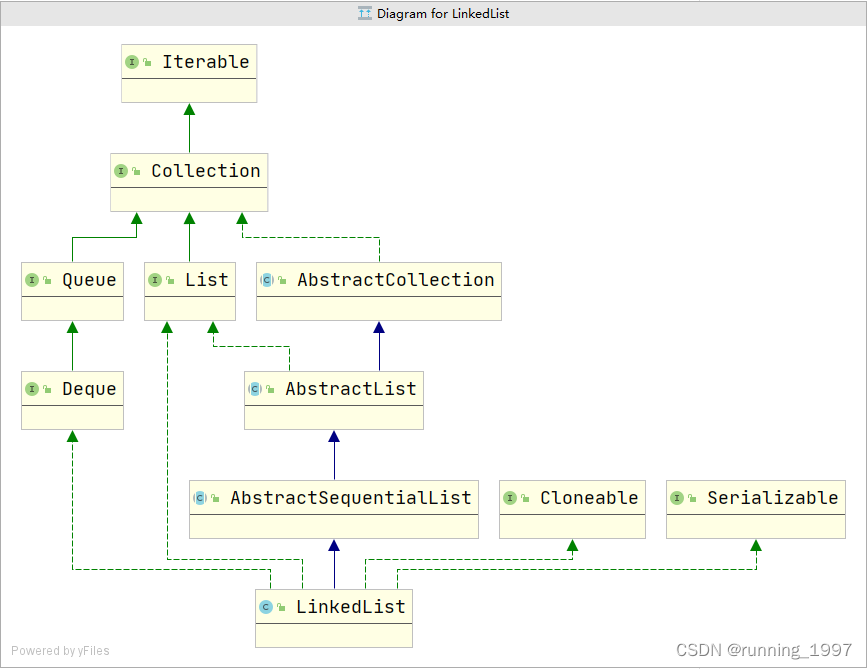The image size is (867, 669).
Task: Select the Collection node label
Action: pos(206,171)
